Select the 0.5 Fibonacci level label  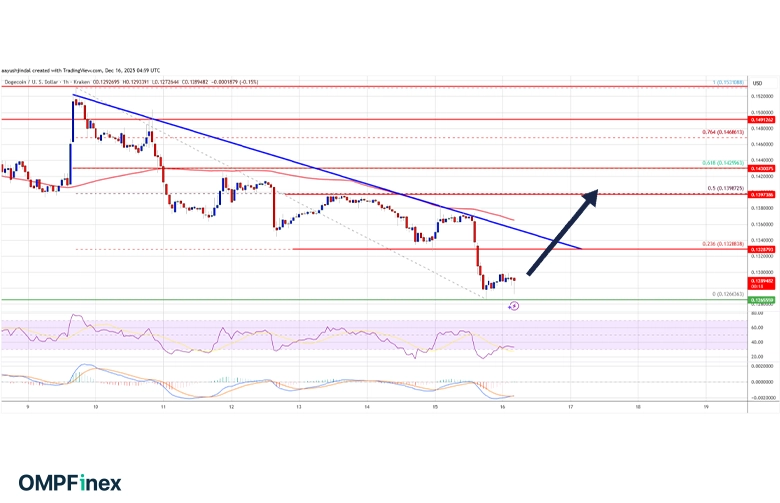pyautogui.click(x=725, y=187)
